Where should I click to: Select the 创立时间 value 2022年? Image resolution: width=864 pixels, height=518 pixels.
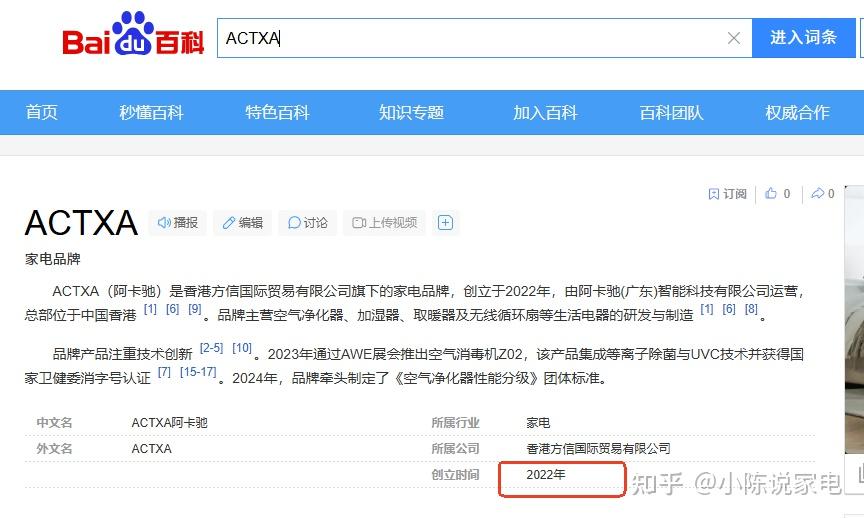pyautogui.click(x=546, y=474)
